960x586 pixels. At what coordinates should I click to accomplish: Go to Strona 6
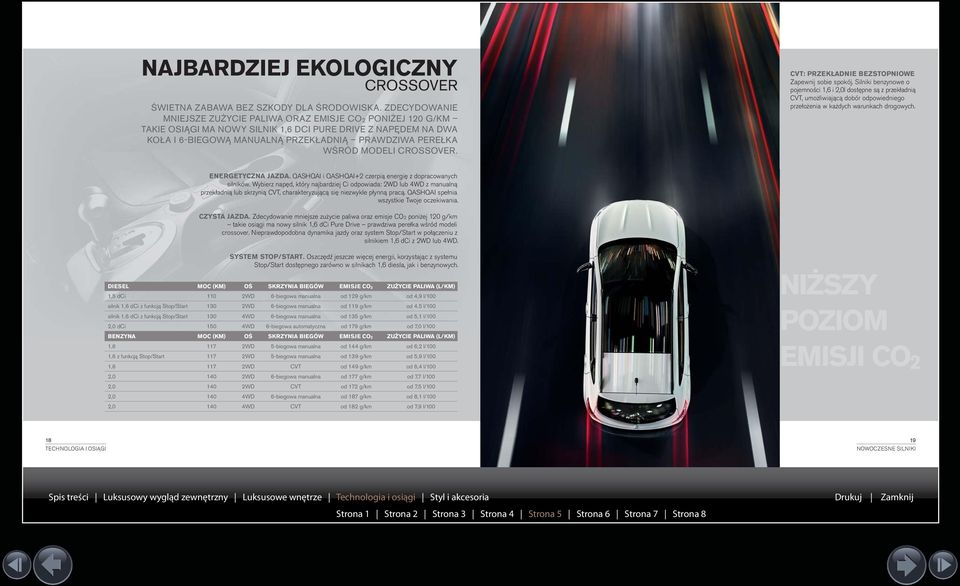coord(593,514)
